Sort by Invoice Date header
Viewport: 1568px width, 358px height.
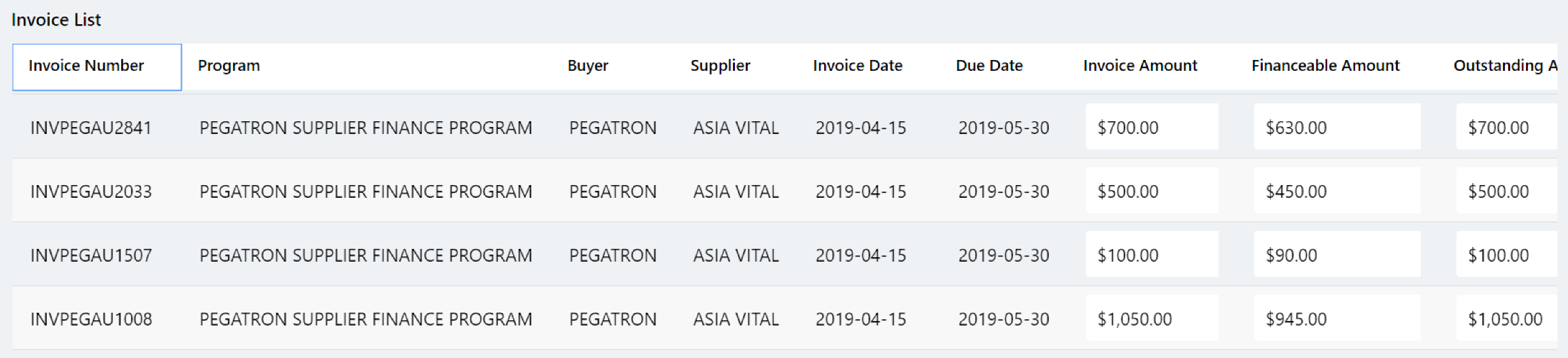[x=857, y=66]
